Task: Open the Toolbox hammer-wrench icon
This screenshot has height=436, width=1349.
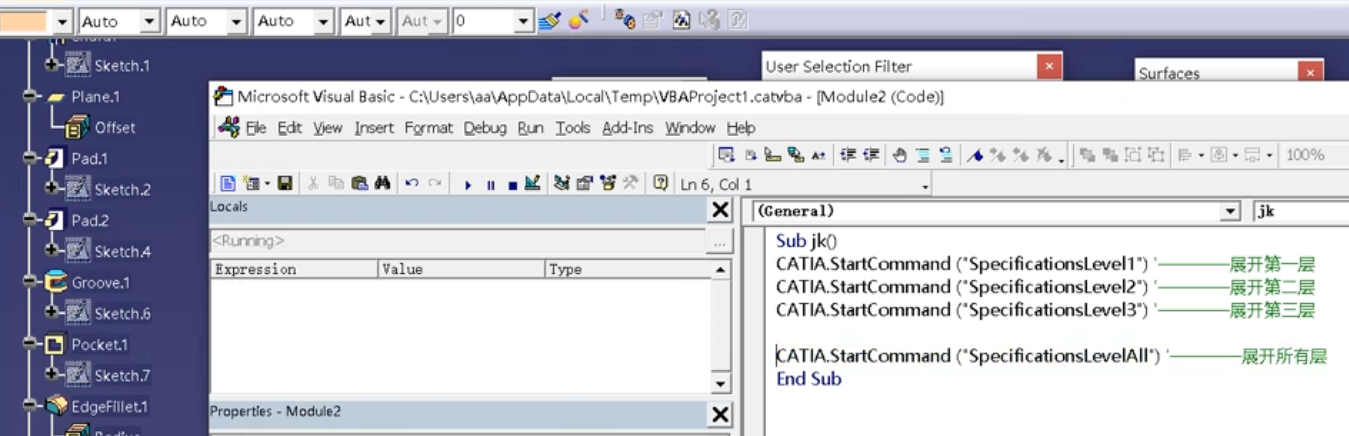Action: (630, 183)
